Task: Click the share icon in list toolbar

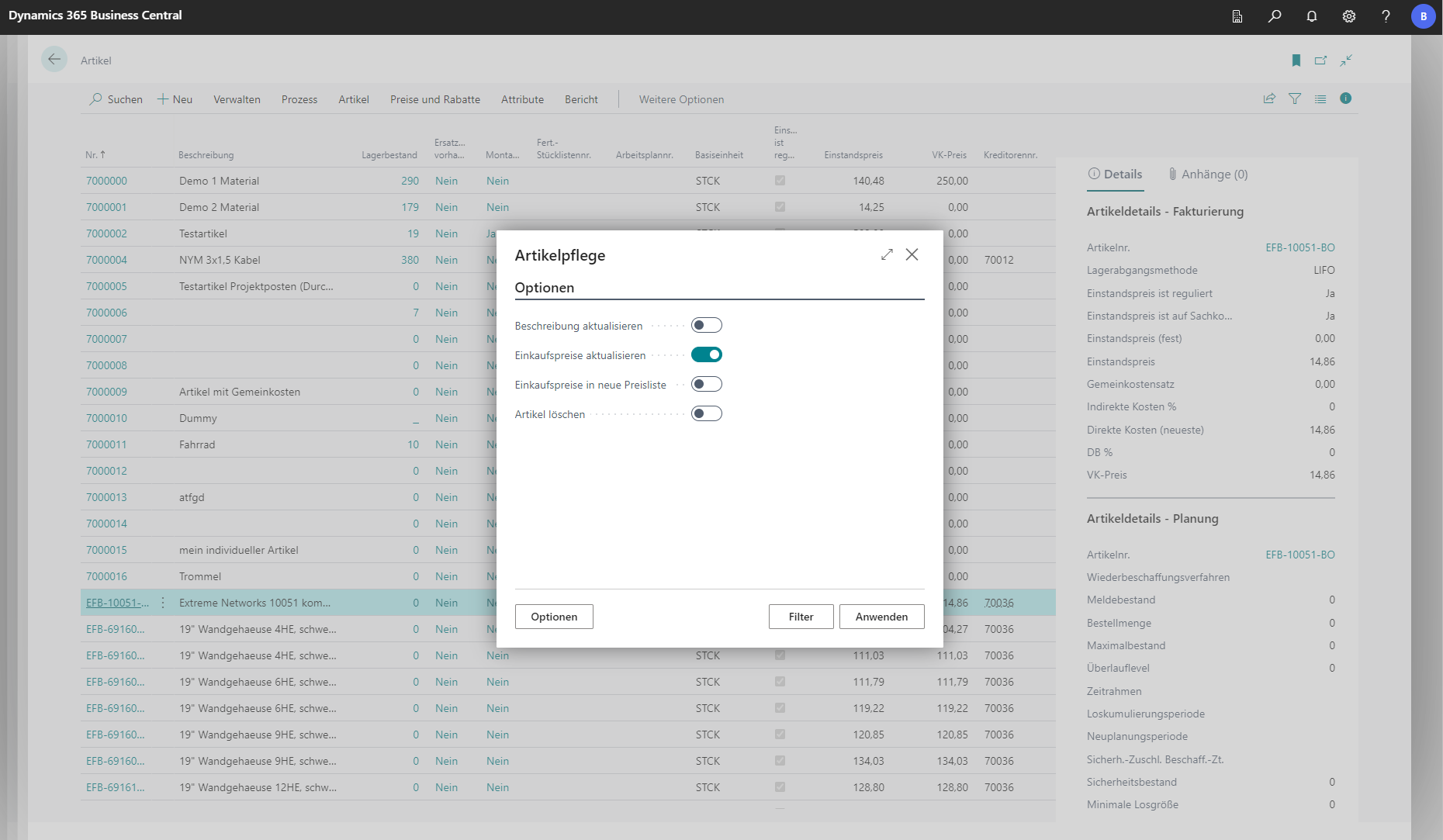Action: (x=1269, y=99)
